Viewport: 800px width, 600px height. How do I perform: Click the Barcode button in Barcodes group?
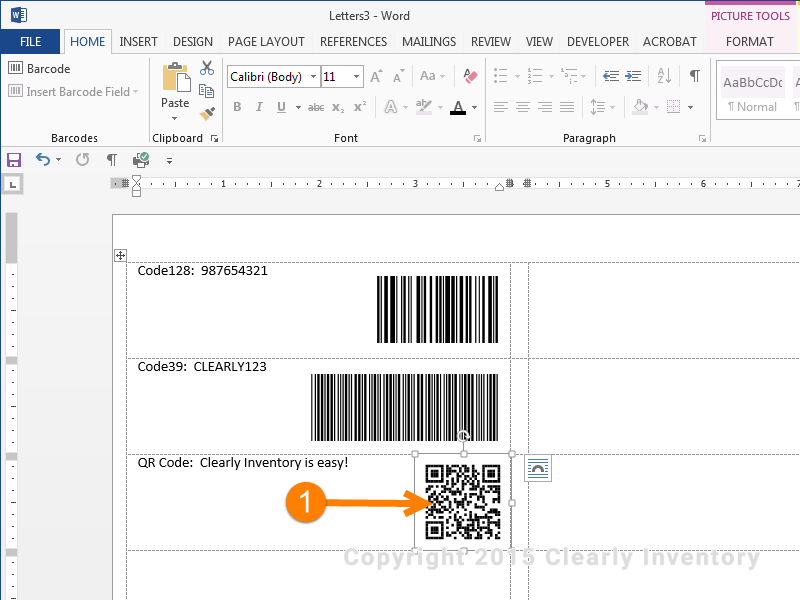(x=39, y=68)
